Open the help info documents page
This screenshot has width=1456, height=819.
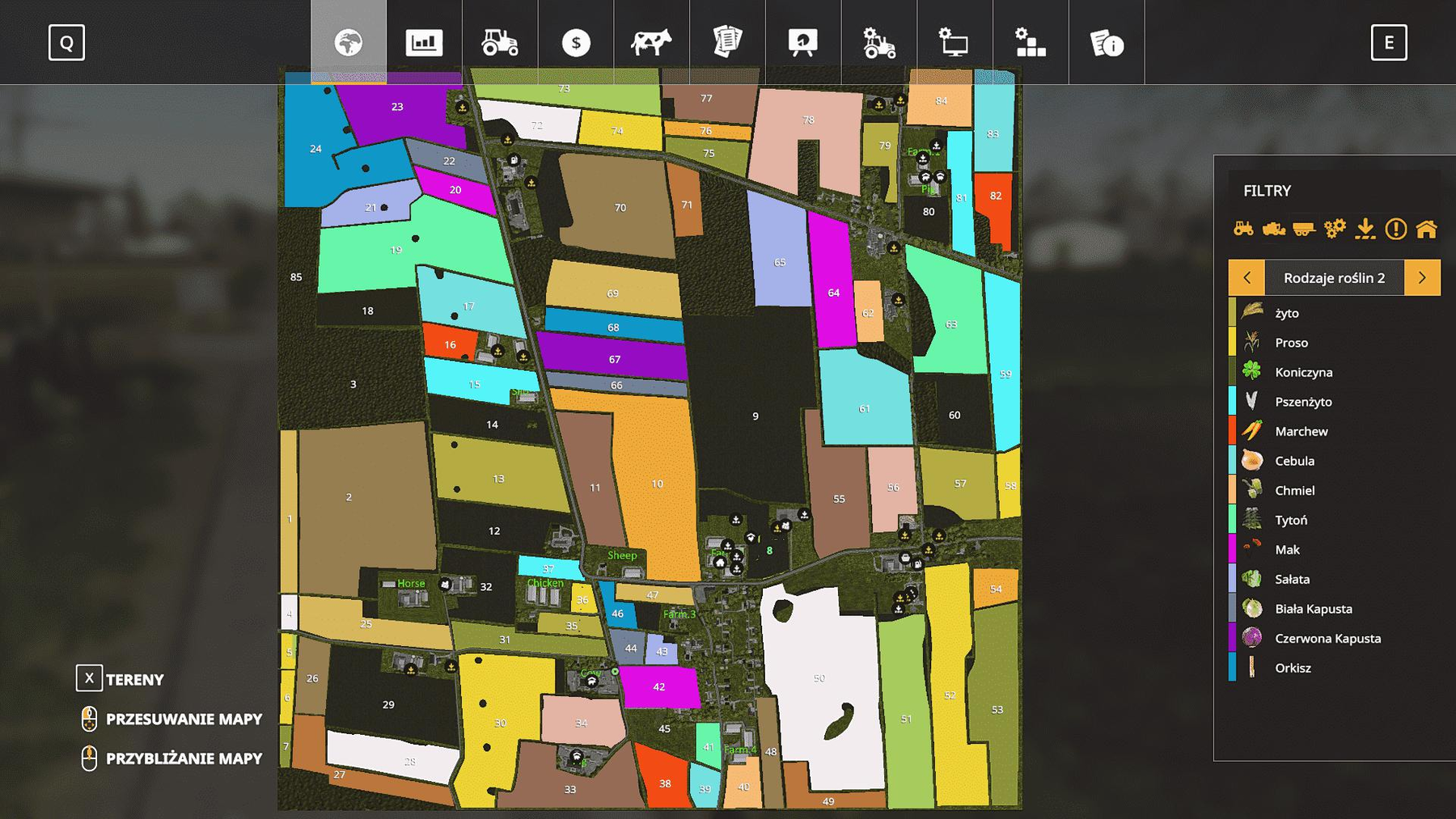point(1107,42)
